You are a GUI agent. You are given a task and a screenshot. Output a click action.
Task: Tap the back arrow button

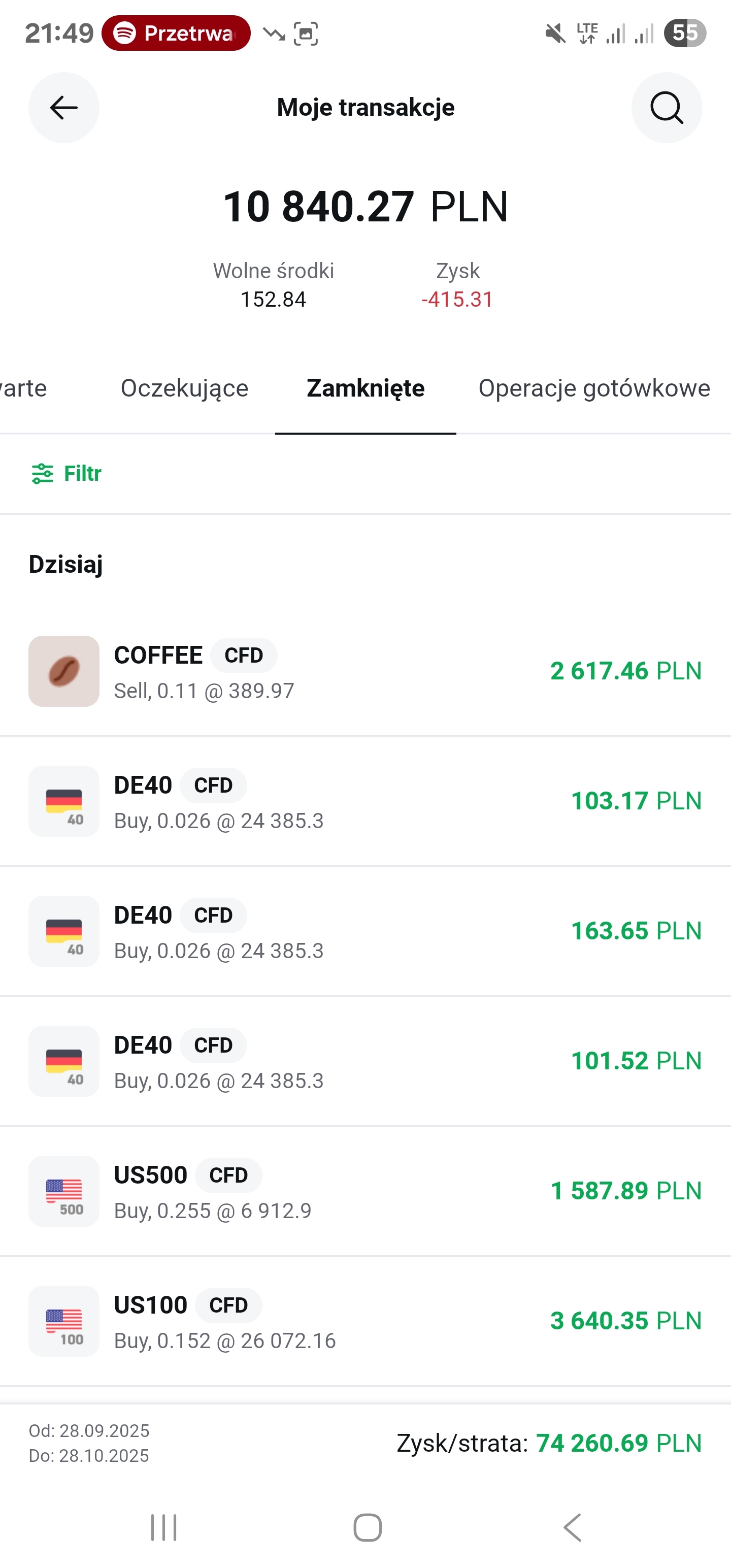[x=64, y=108]
